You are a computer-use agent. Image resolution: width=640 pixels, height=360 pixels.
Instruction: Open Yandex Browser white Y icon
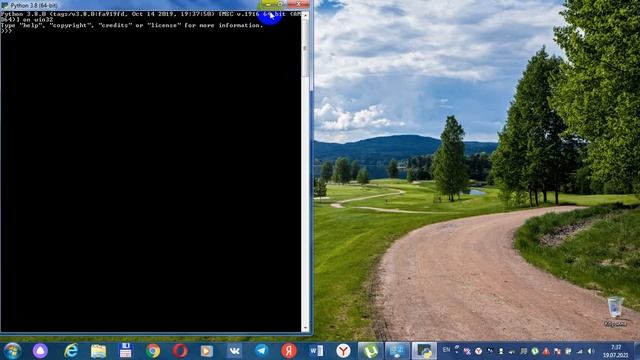click(x=343, y=351)
